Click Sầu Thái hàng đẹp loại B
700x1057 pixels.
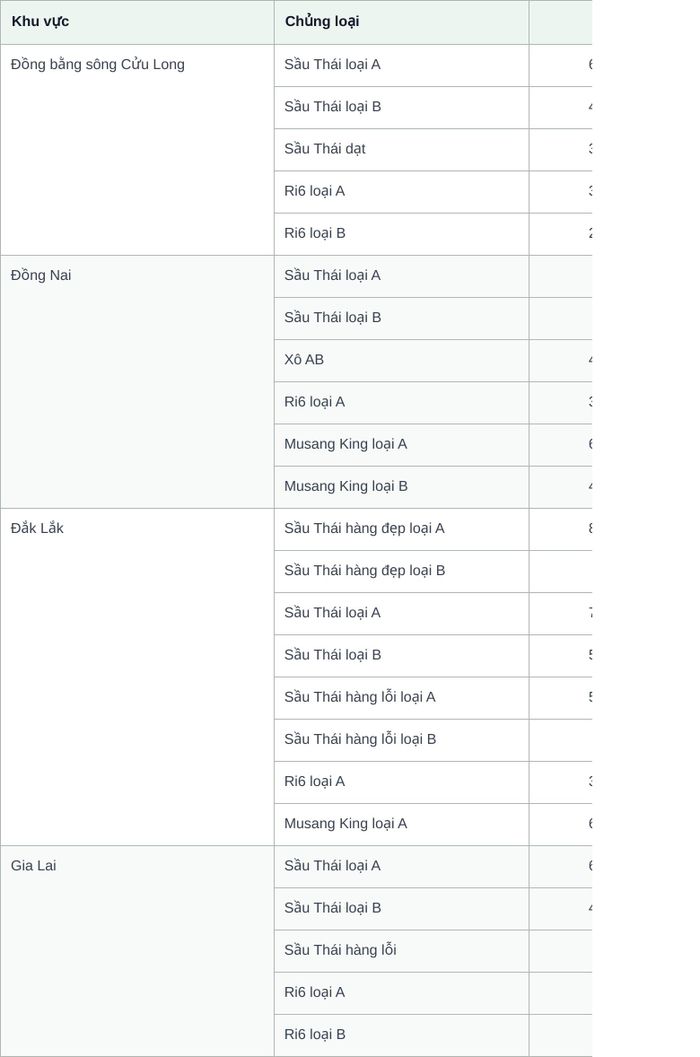401,571
